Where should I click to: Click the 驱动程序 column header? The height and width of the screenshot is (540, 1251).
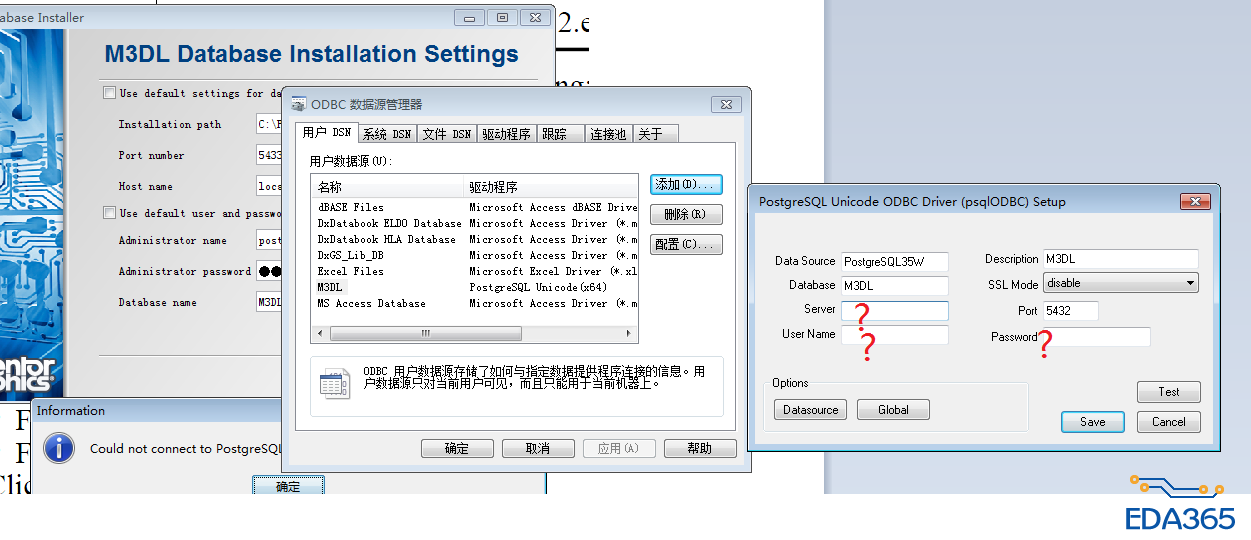coord(551,187)
